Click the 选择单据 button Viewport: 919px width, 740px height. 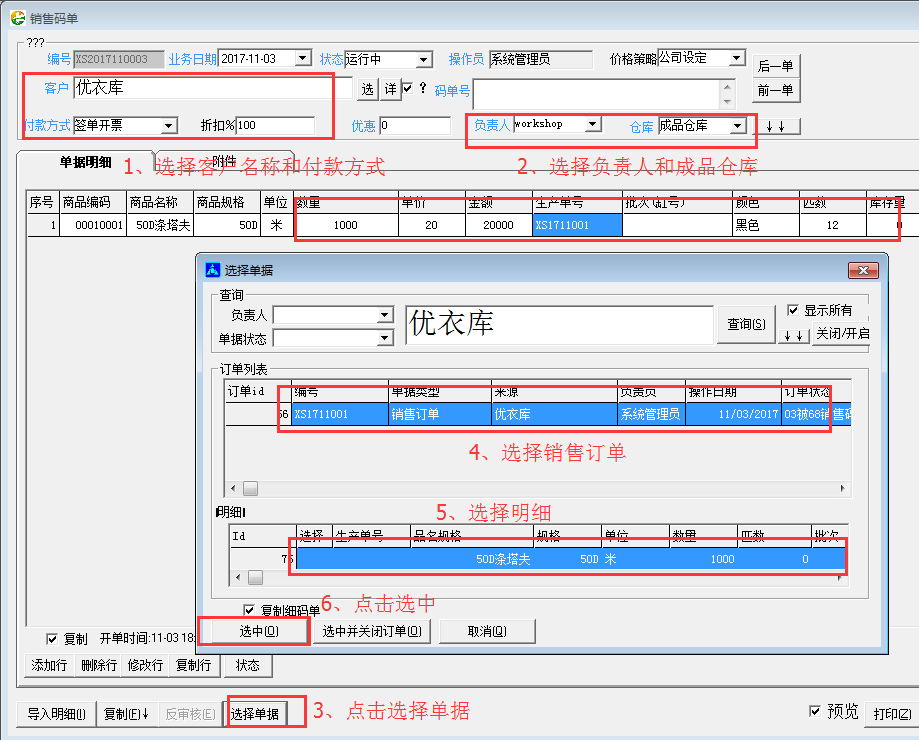tap(254, 714)
